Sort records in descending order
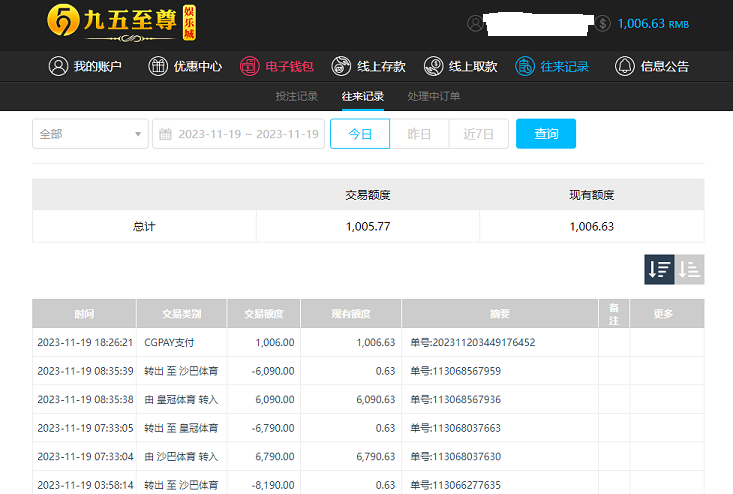The image size is (733, 494). tap(659, 269)
